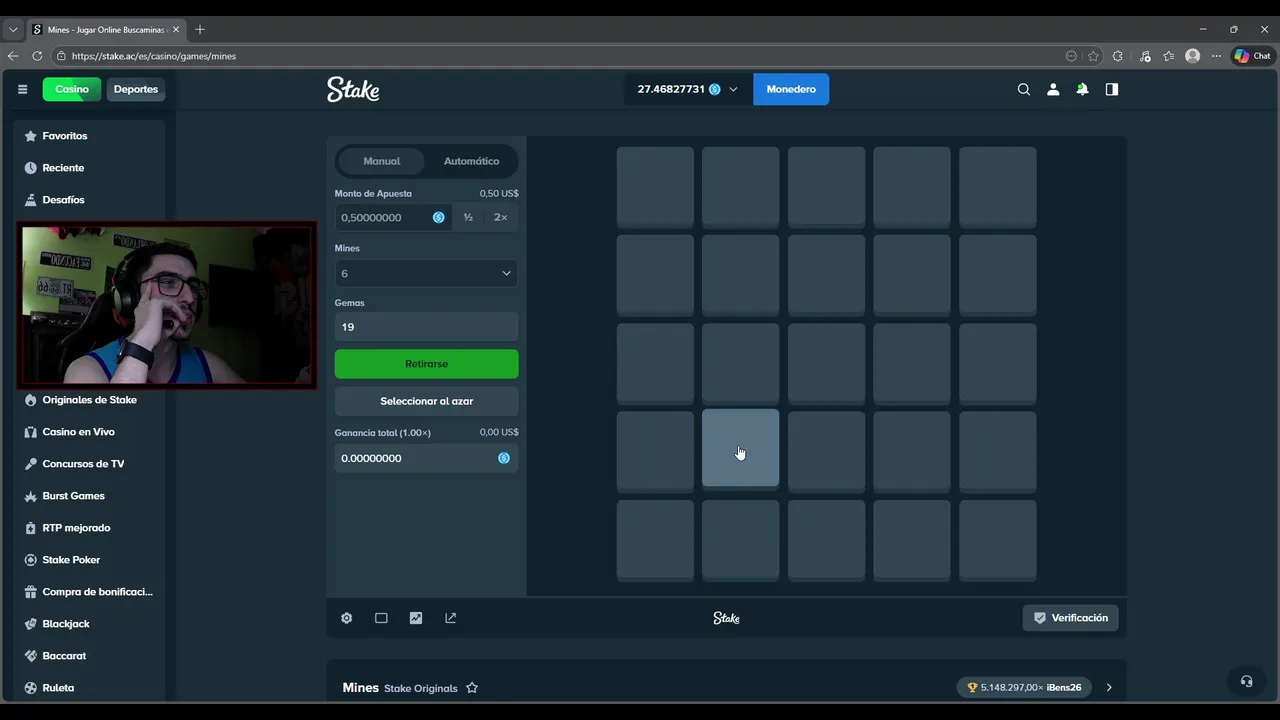
Task: Click the browser refresh icon
Action: (x=37, y=56)
